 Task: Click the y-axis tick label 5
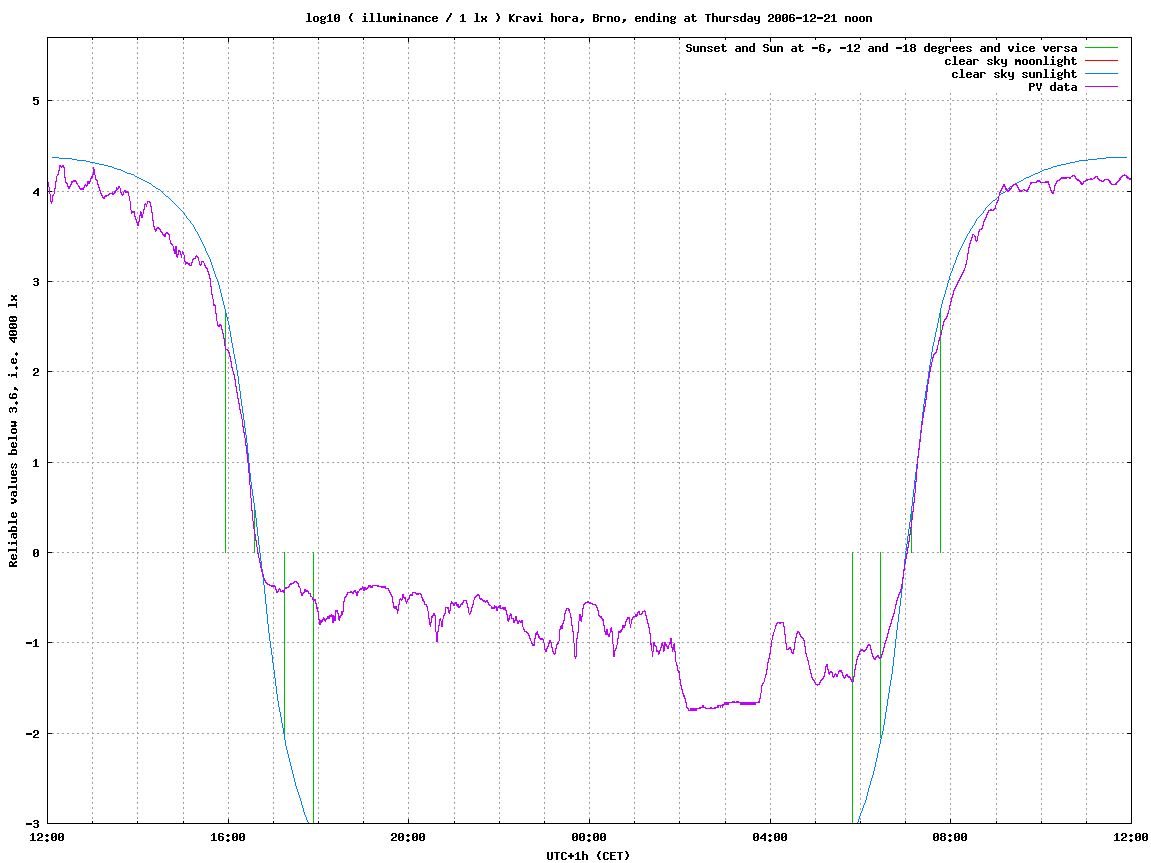(x=36, y=101)
